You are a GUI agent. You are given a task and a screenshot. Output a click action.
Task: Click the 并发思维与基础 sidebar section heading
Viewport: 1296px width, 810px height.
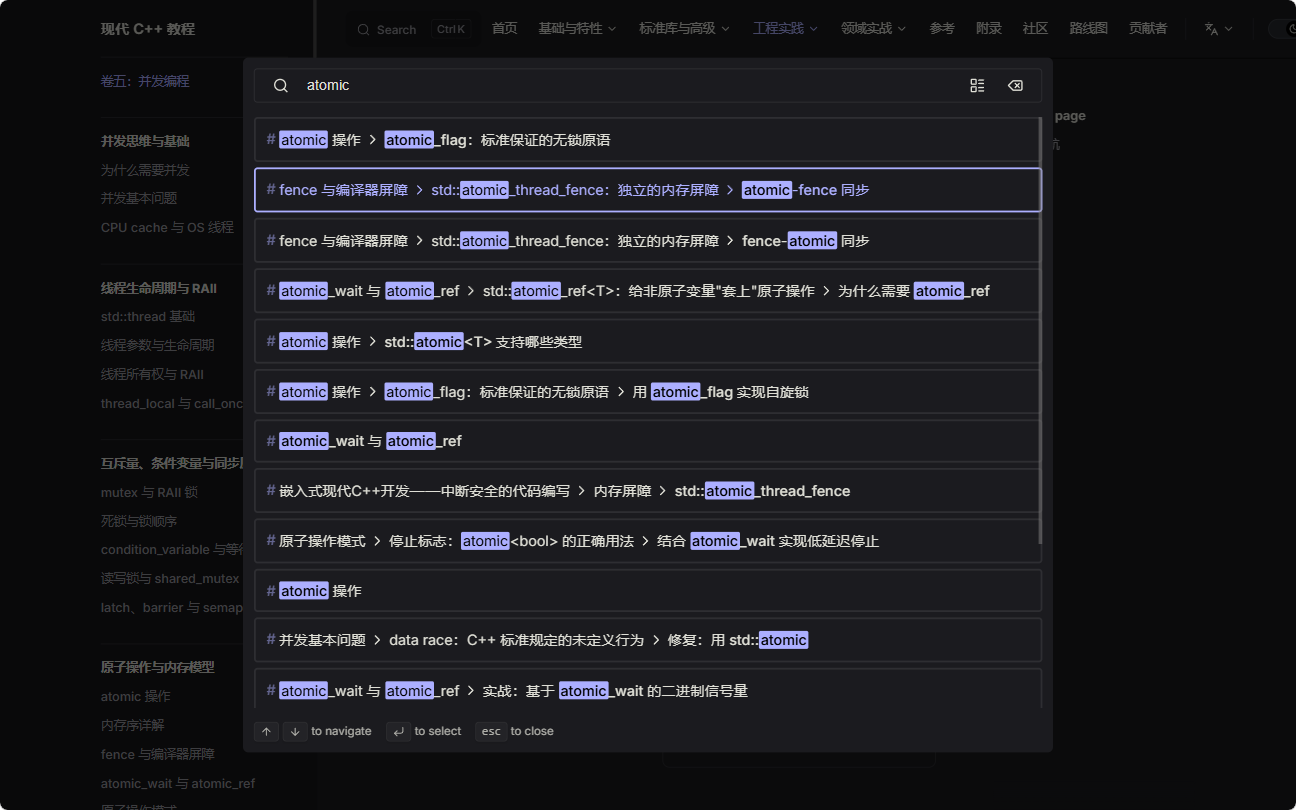tap(145, 141)
